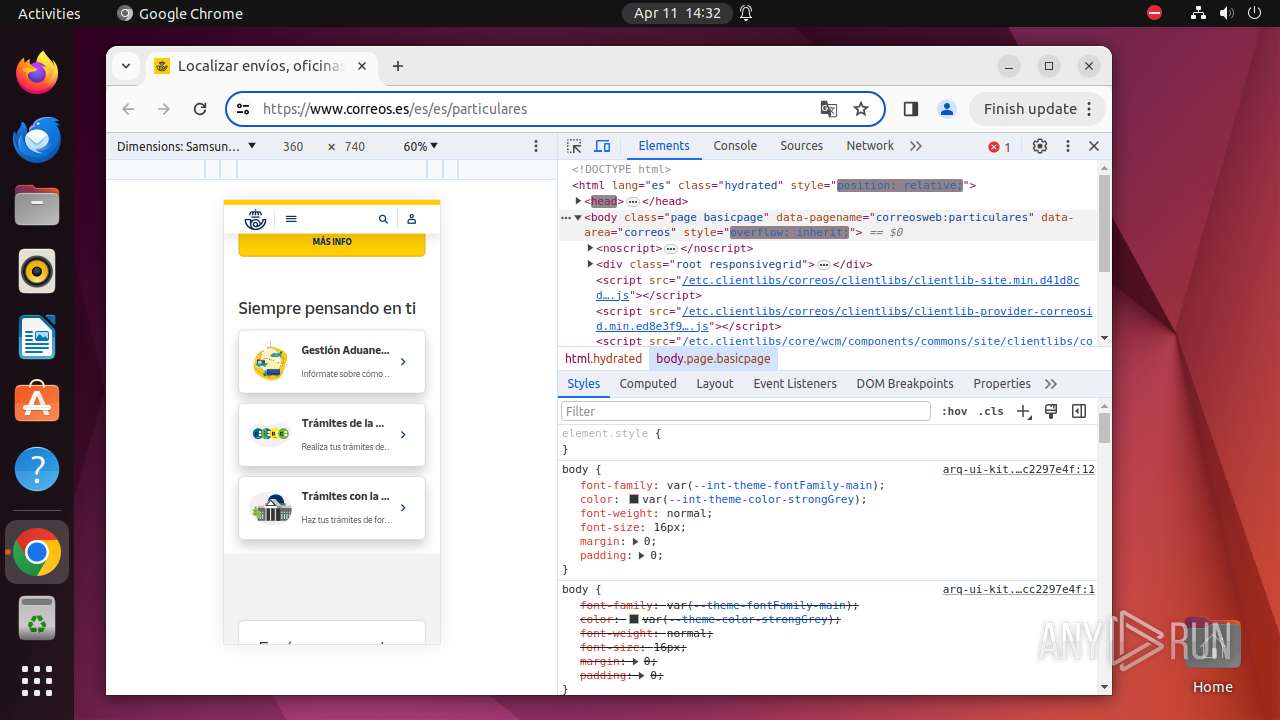Click strongGrey color swatch in first body rule

point(633,499)
